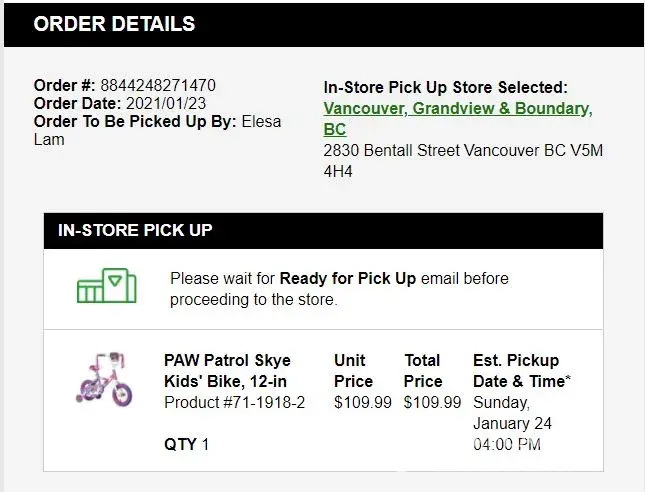Click the 2830 Bentall Street address text
The height and width of the screenshot is (492, 645).
tap(463, 151)
